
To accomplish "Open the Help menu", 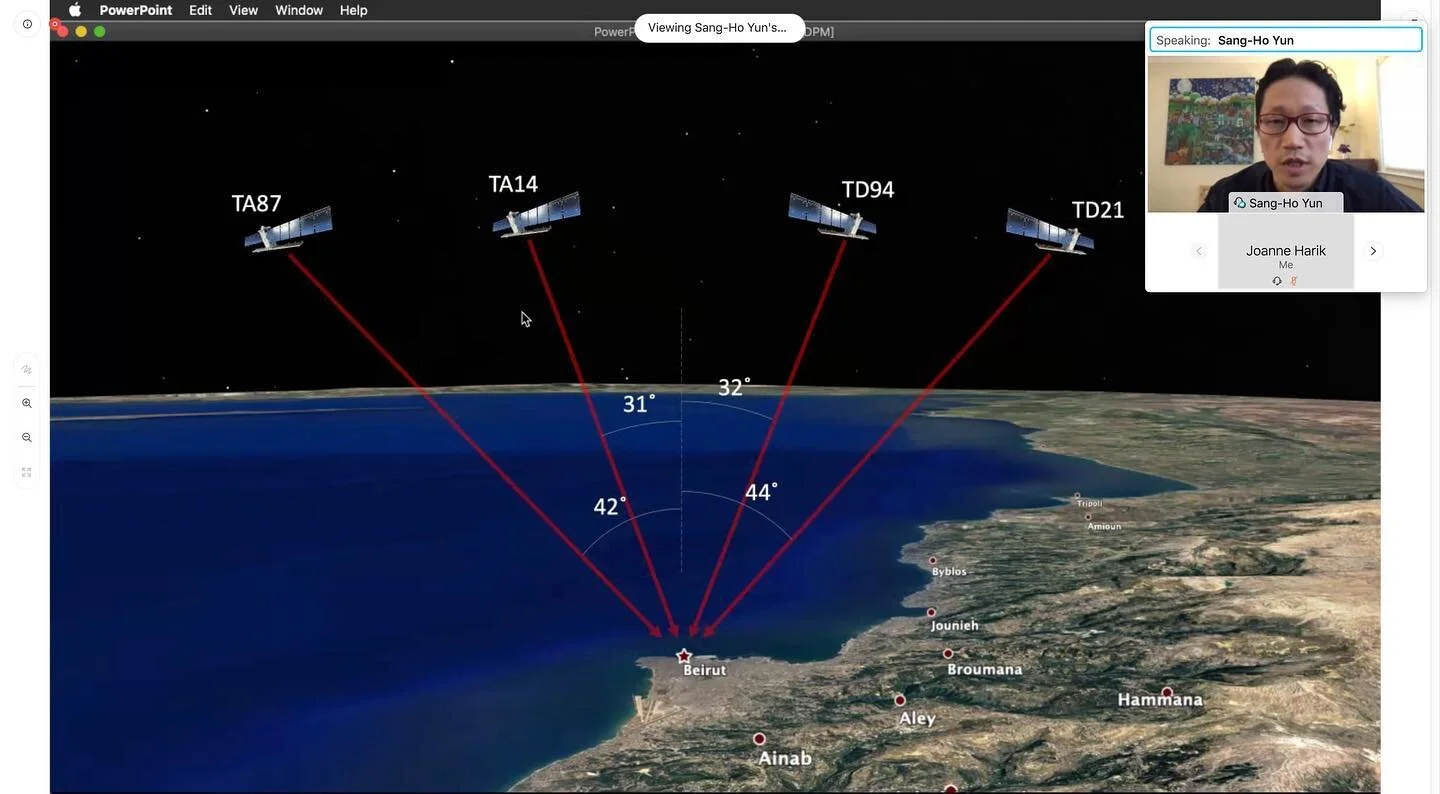I will click(354, 10).
